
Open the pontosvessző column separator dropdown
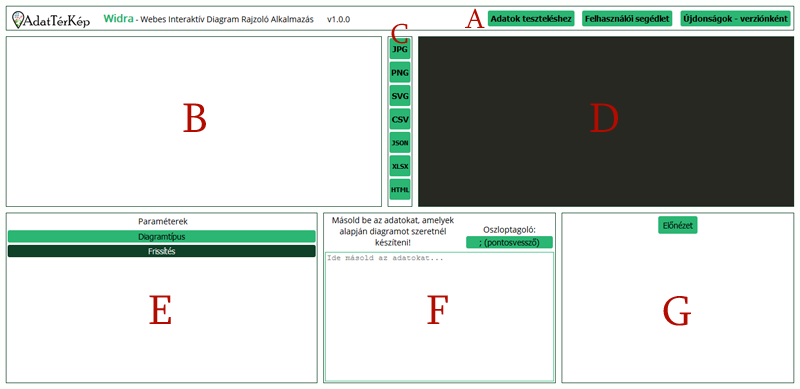[509, 242]
